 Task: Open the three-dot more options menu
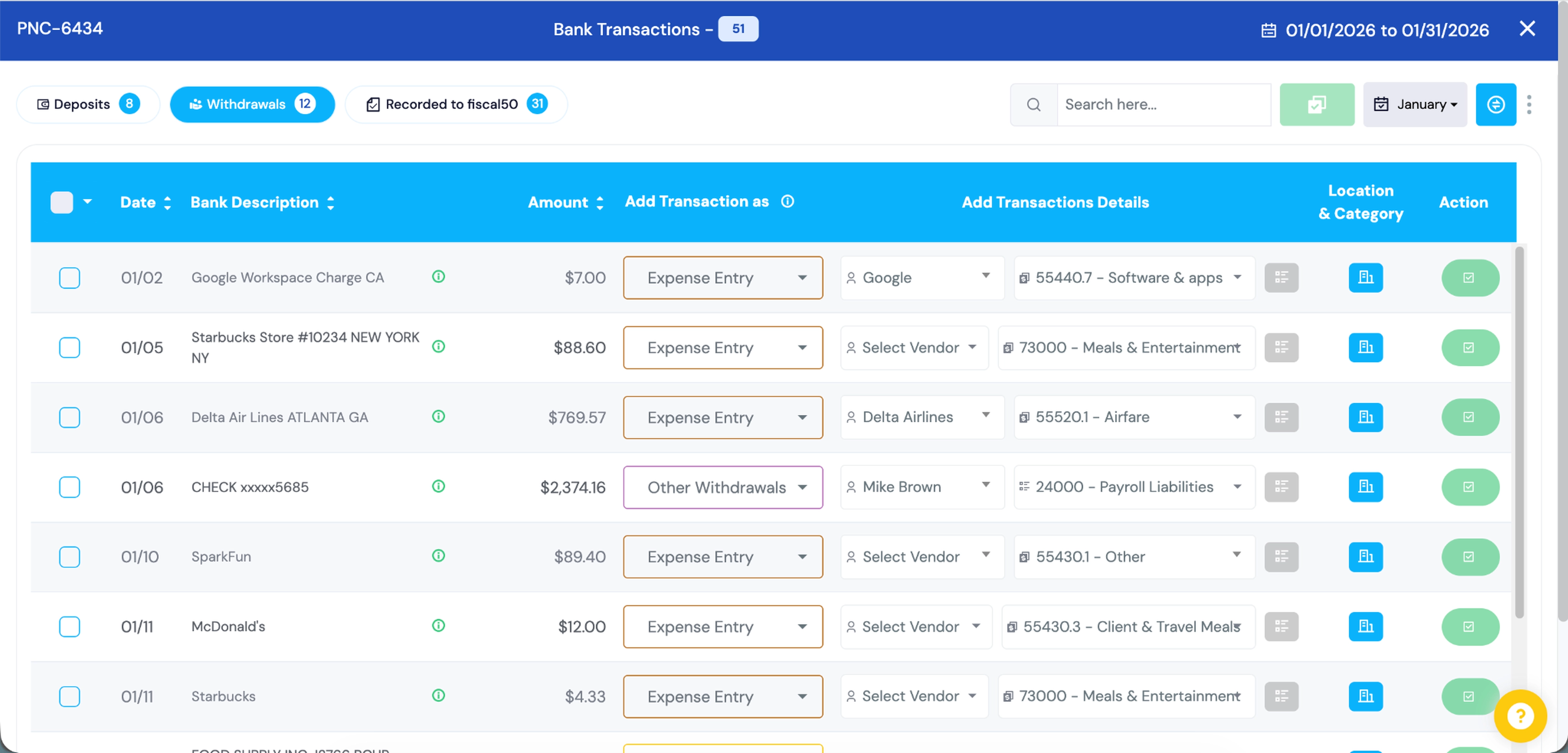point(1529,105)
